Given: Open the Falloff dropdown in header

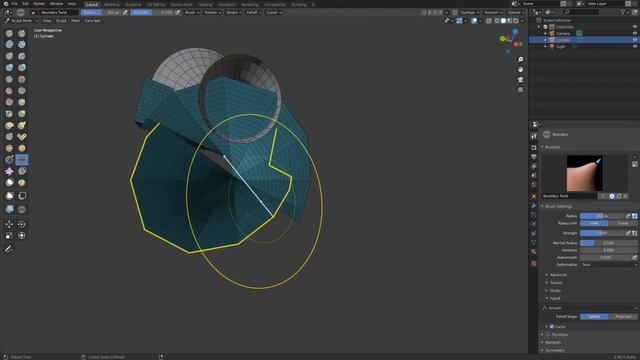Looking at the screenshot, I should click(x=253, y=12).
